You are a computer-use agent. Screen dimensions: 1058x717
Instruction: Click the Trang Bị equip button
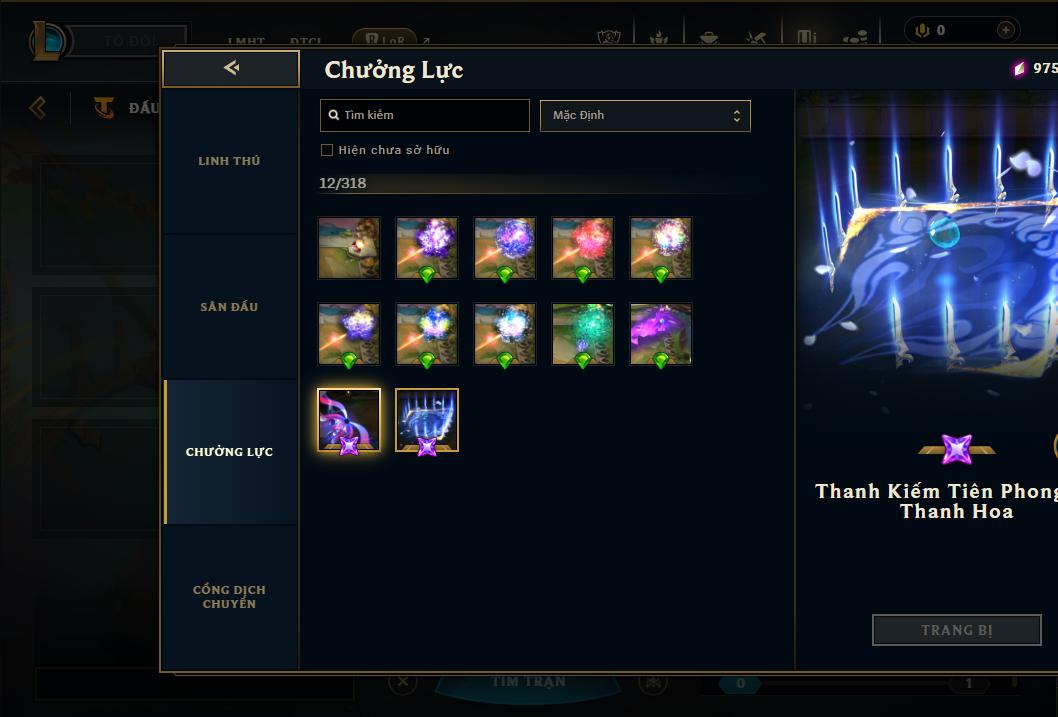click(956, 630)
